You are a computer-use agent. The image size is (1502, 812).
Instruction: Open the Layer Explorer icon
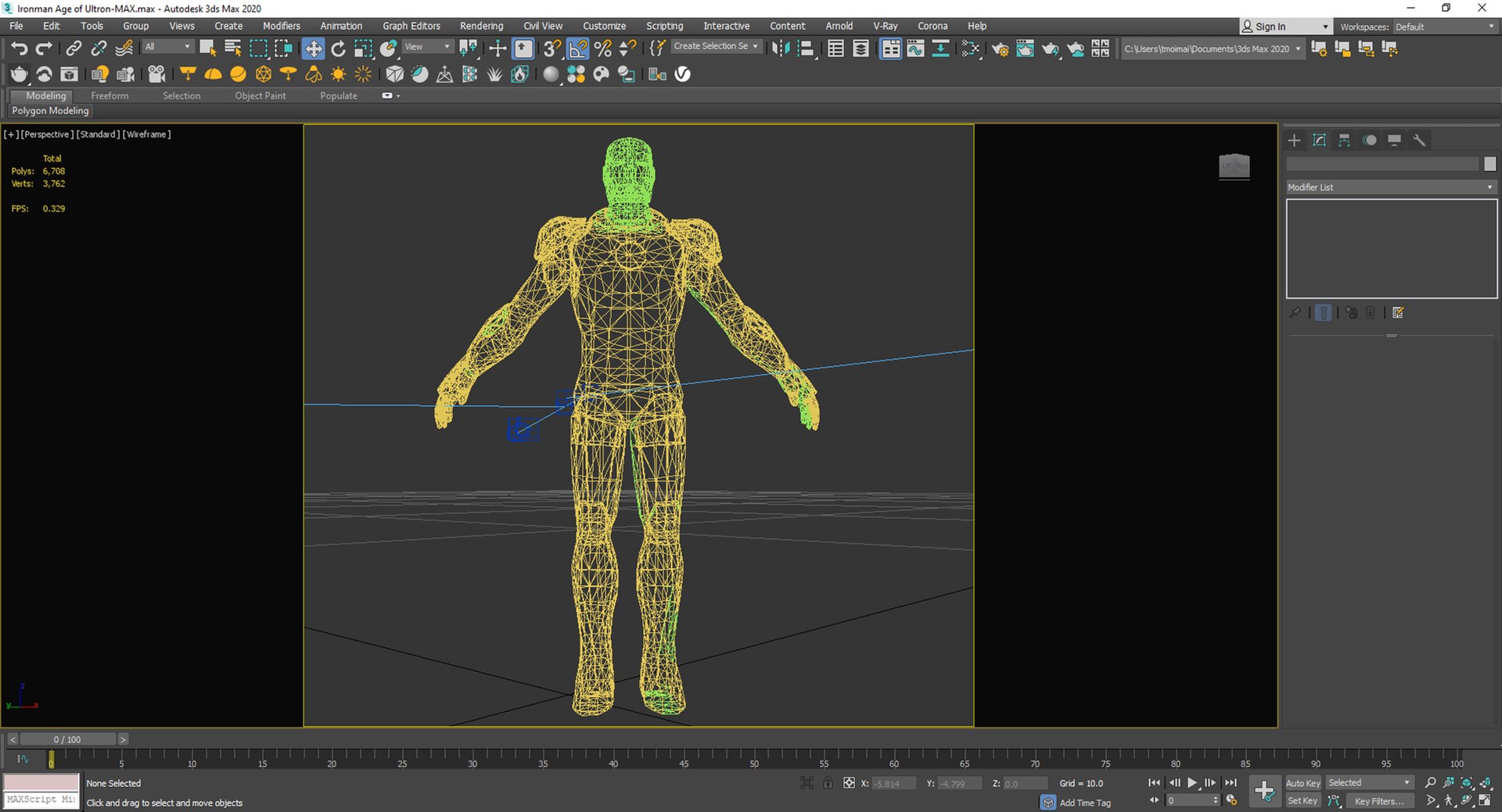pos(861,49)
